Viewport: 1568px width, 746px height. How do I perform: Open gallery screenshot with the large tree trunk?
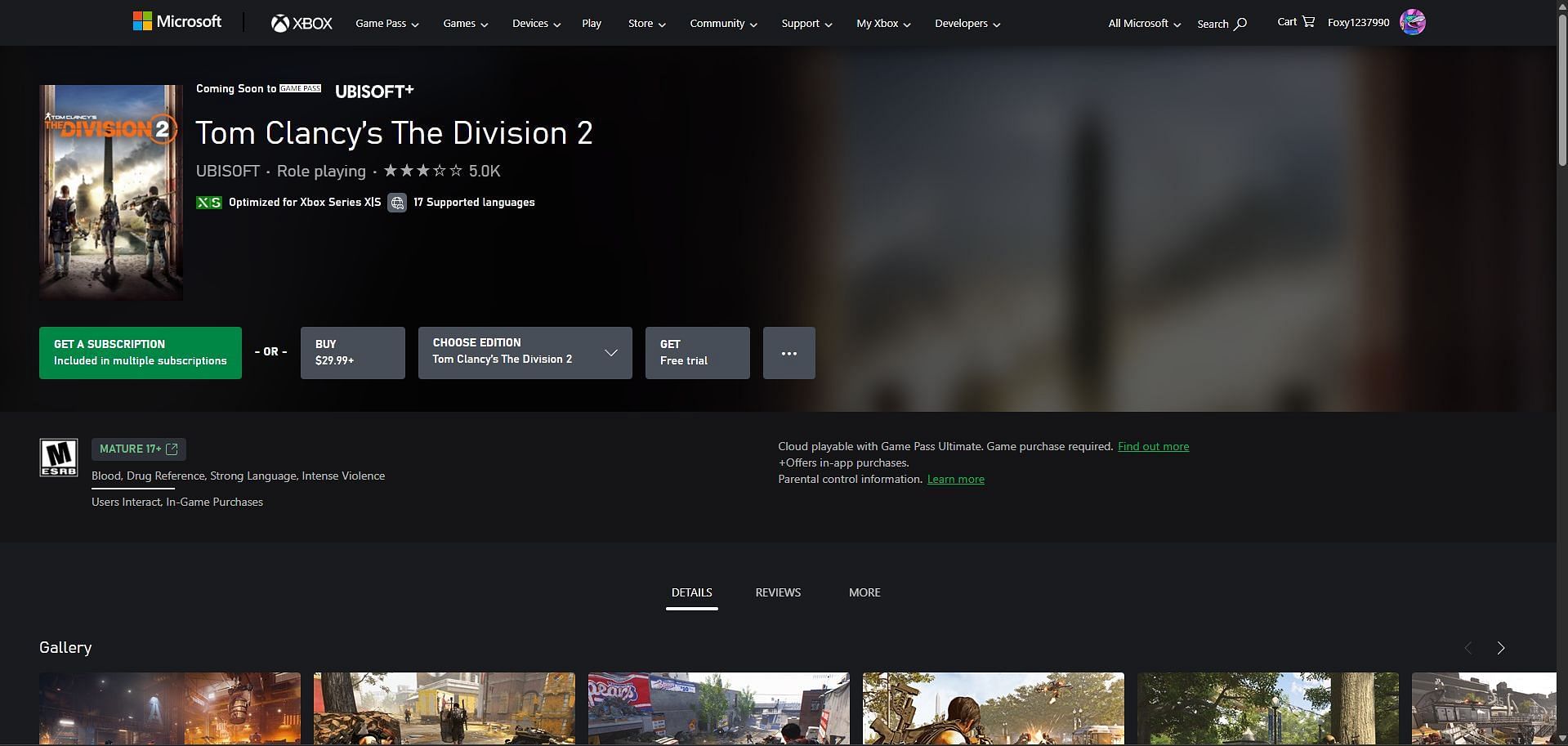(x=1268, y=708)
